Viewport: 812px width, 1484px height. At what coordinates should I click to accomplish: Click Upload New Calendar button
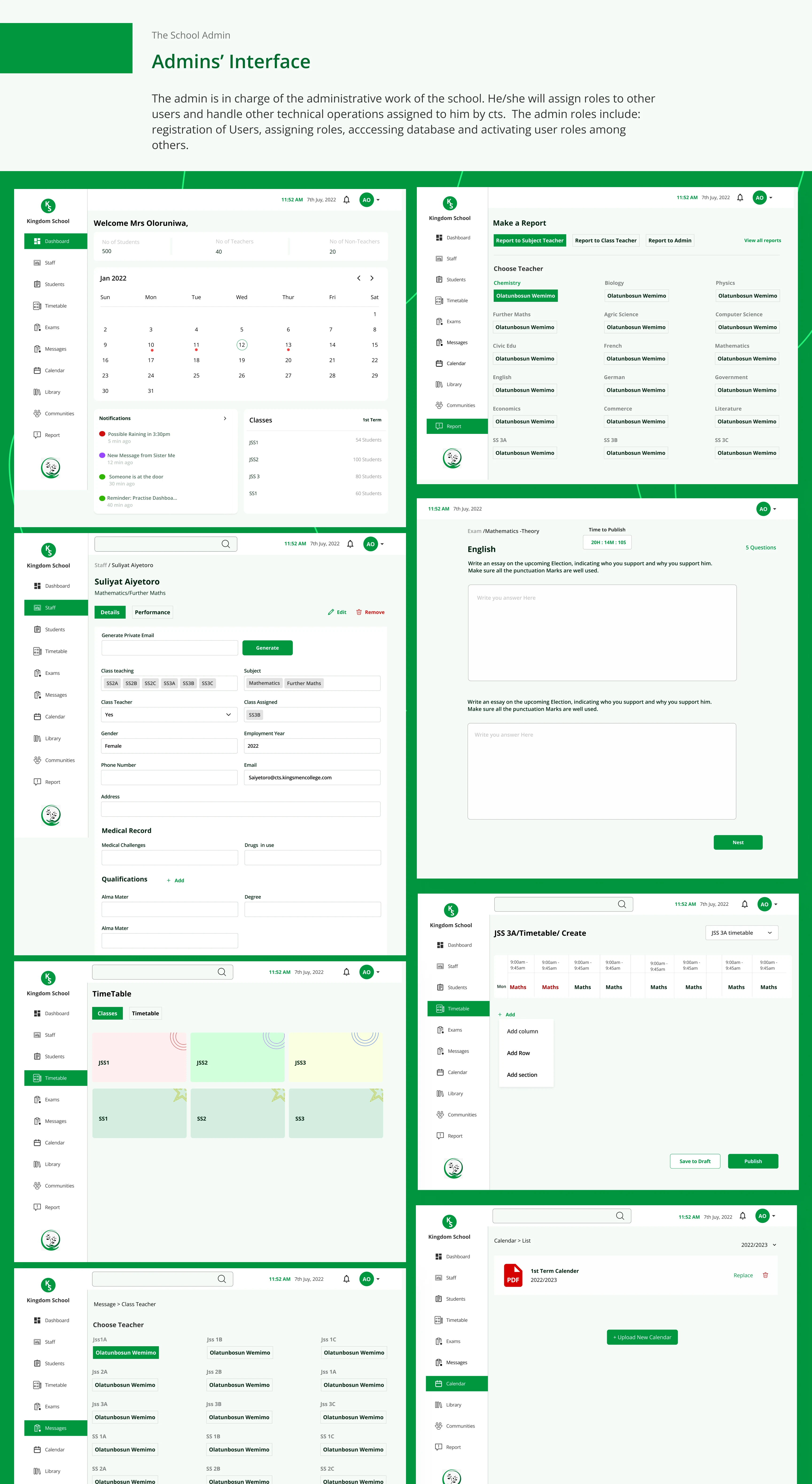(x=642, y=1338)
